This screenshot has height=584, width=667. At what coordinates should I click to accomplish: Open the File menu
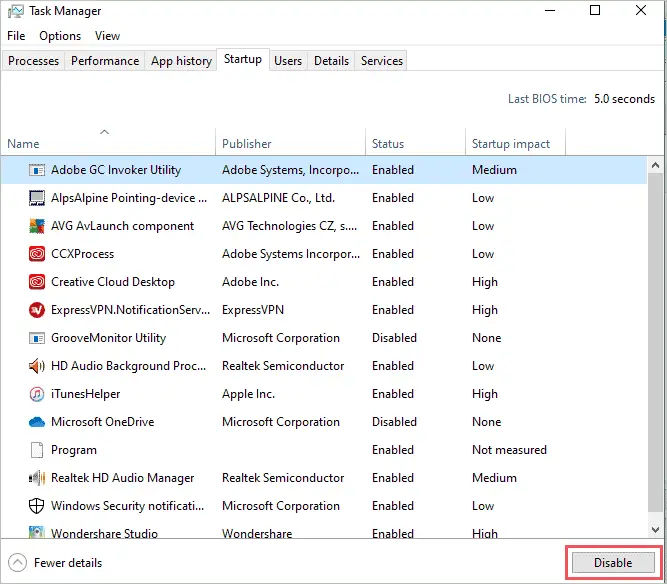(16, 36)
